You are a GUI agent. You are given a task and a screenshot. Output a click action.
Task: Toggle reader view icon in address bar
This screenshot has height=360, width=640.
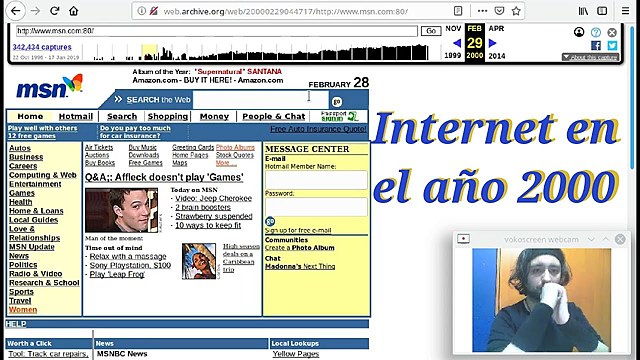point(458,11)
